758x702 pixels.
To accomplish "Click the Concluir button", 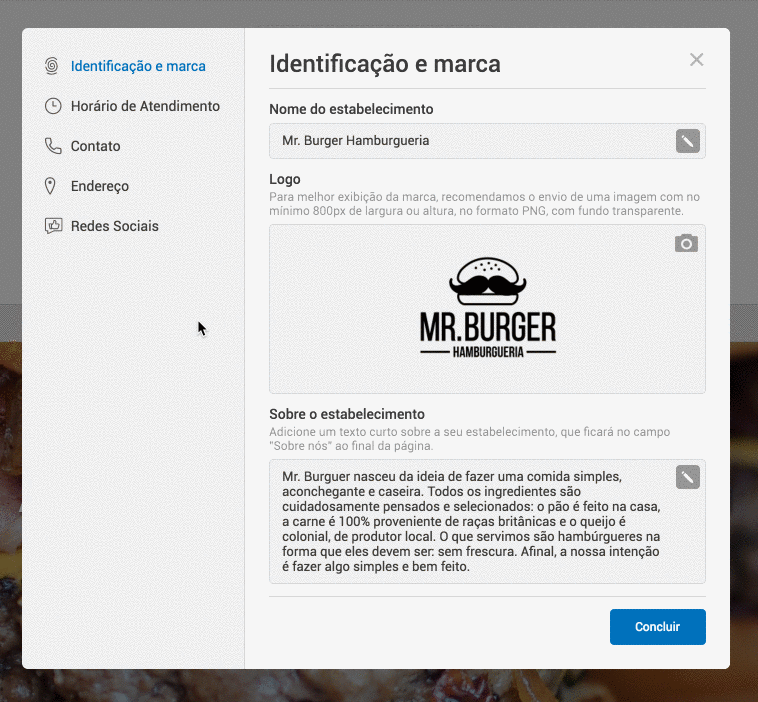I will pyautogui.click(x=657, y=627).
